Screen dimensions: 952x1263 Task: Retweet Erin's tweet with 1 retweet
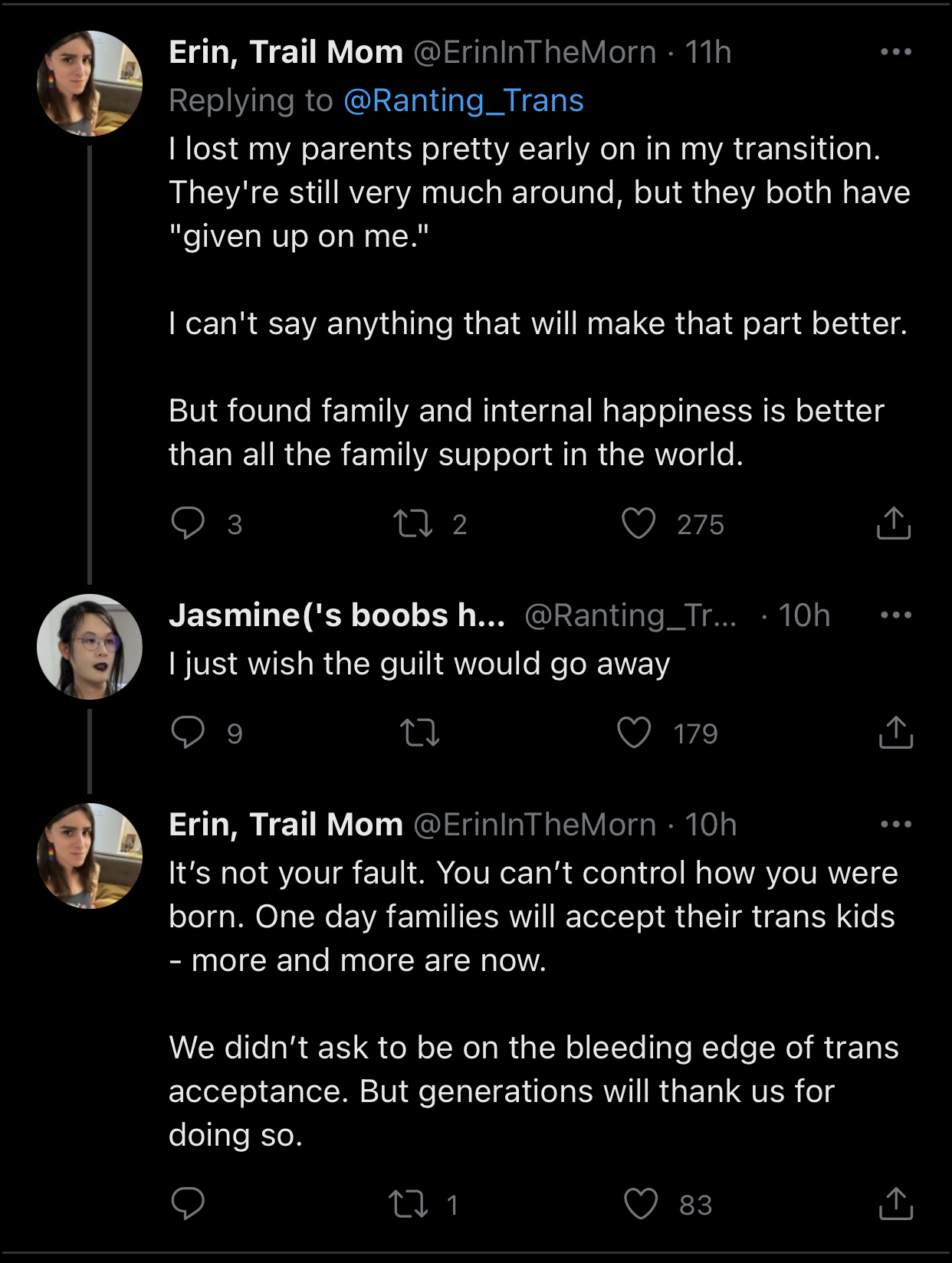click(408, 1204)
